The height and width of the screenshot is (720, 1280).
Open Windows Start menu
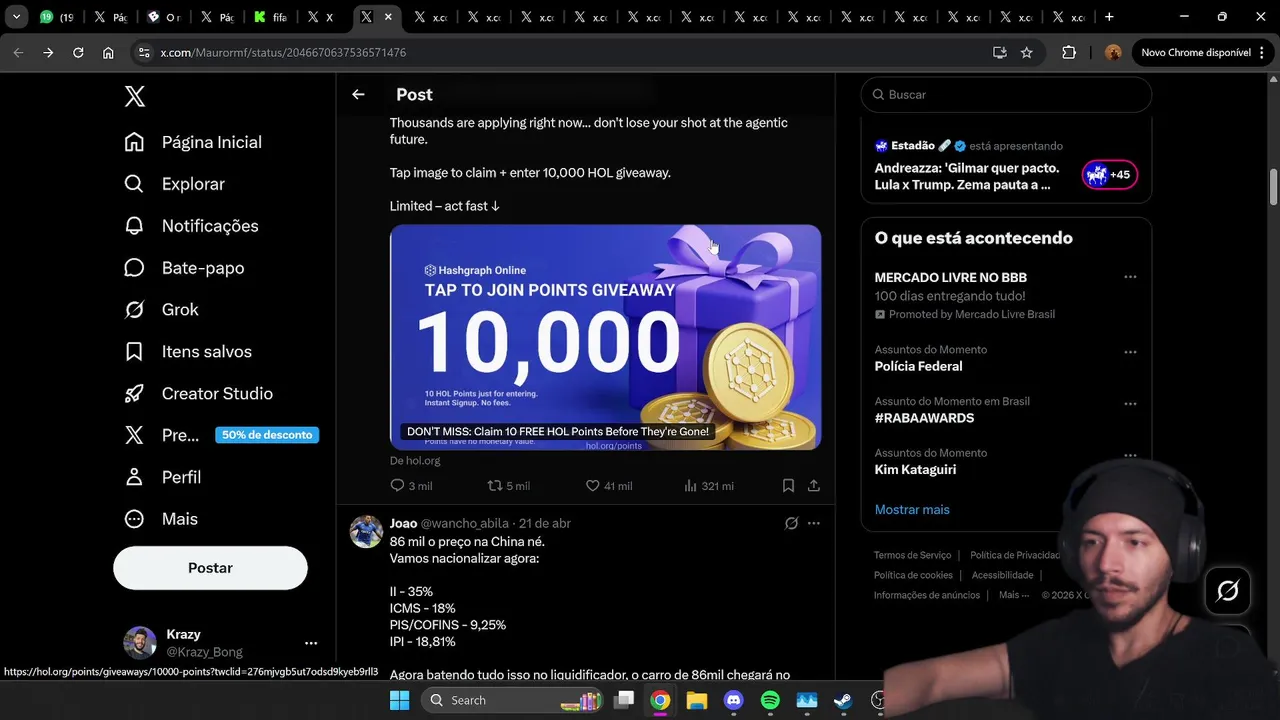tap(399, 700)
